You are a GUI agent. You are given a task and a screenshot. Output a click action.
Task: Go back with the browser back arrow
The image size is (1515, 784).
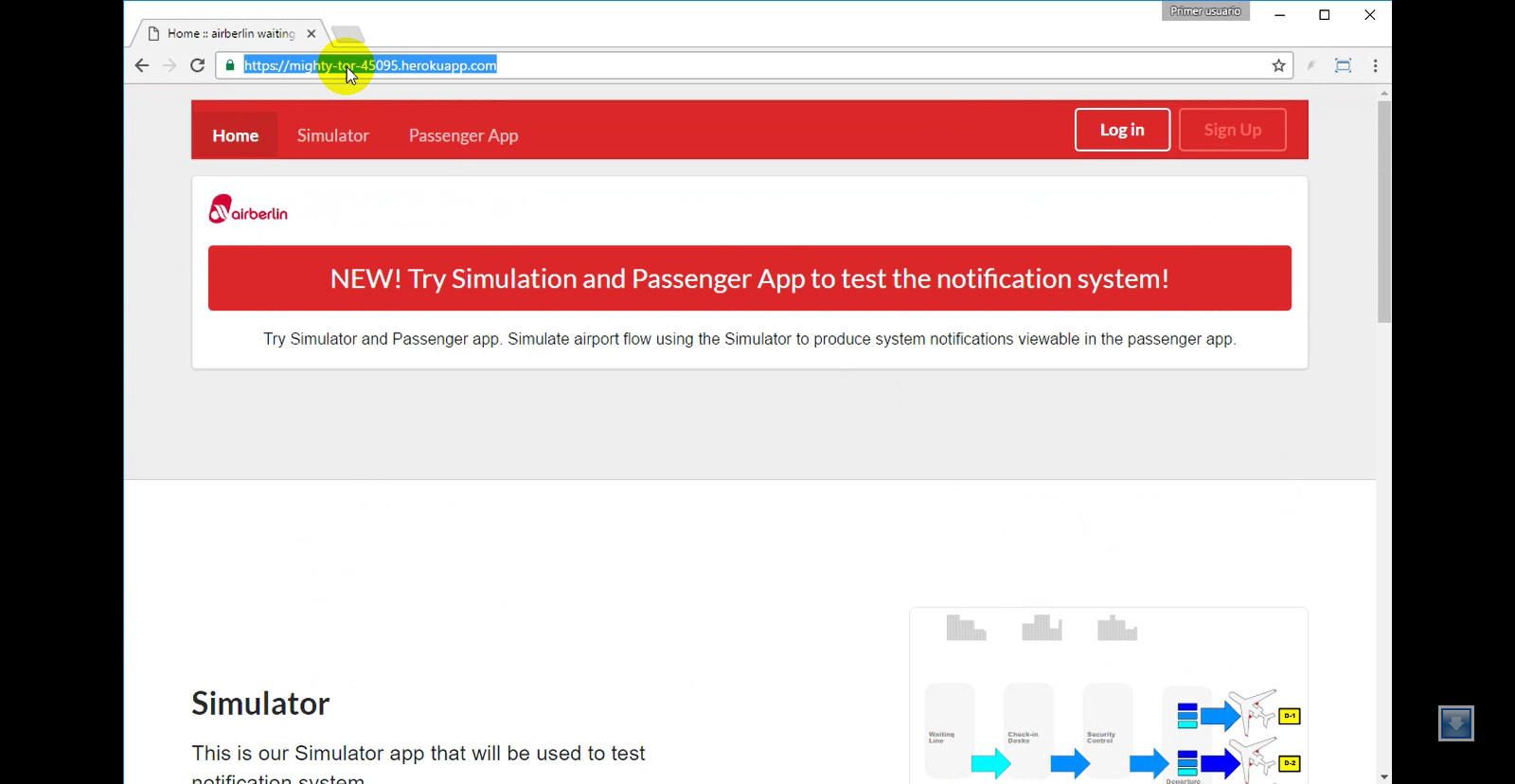(142, 65)
